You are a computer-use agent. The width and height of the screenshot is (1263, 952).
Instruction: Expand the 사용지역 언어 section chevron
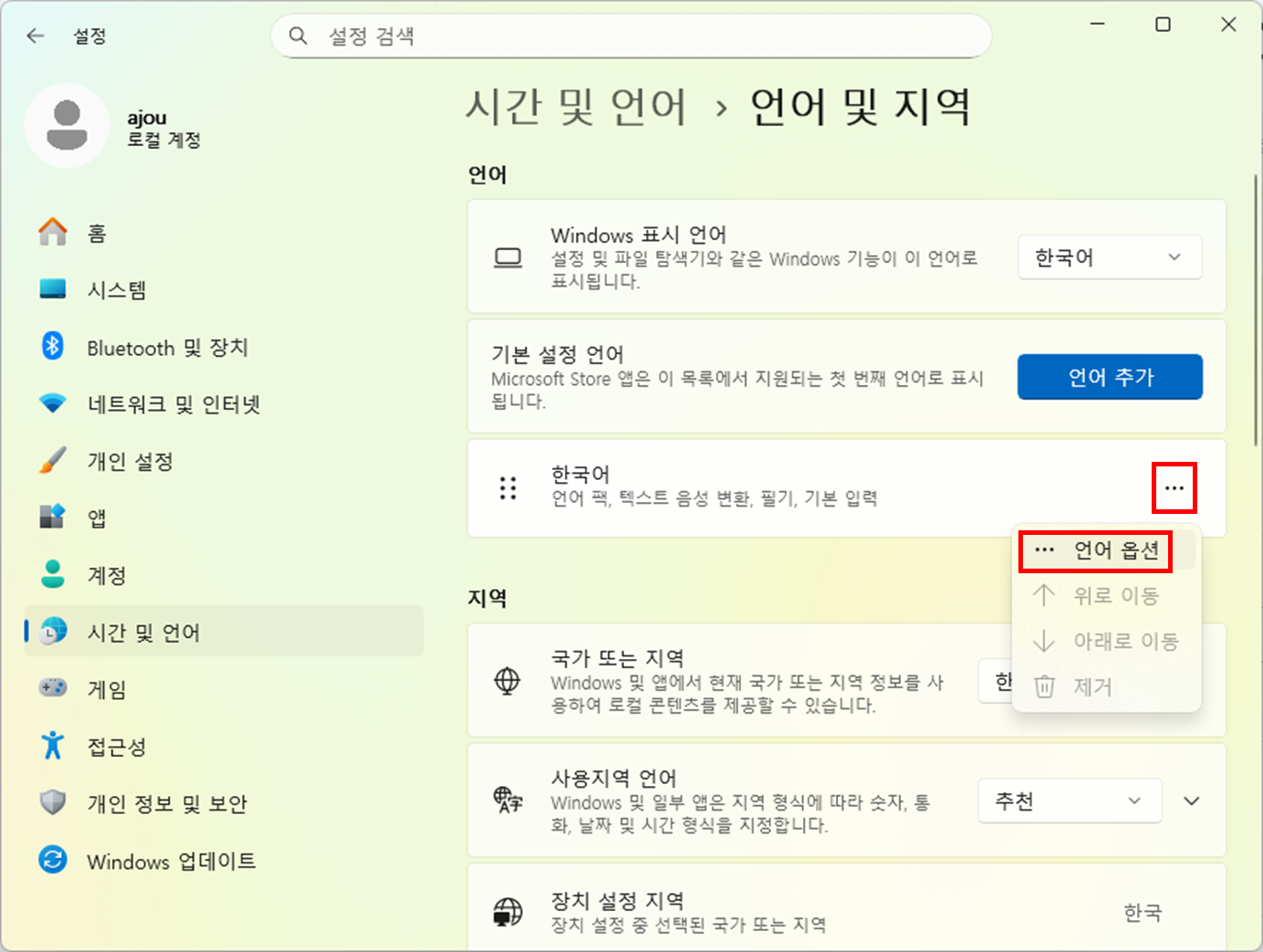[1191, 801]
